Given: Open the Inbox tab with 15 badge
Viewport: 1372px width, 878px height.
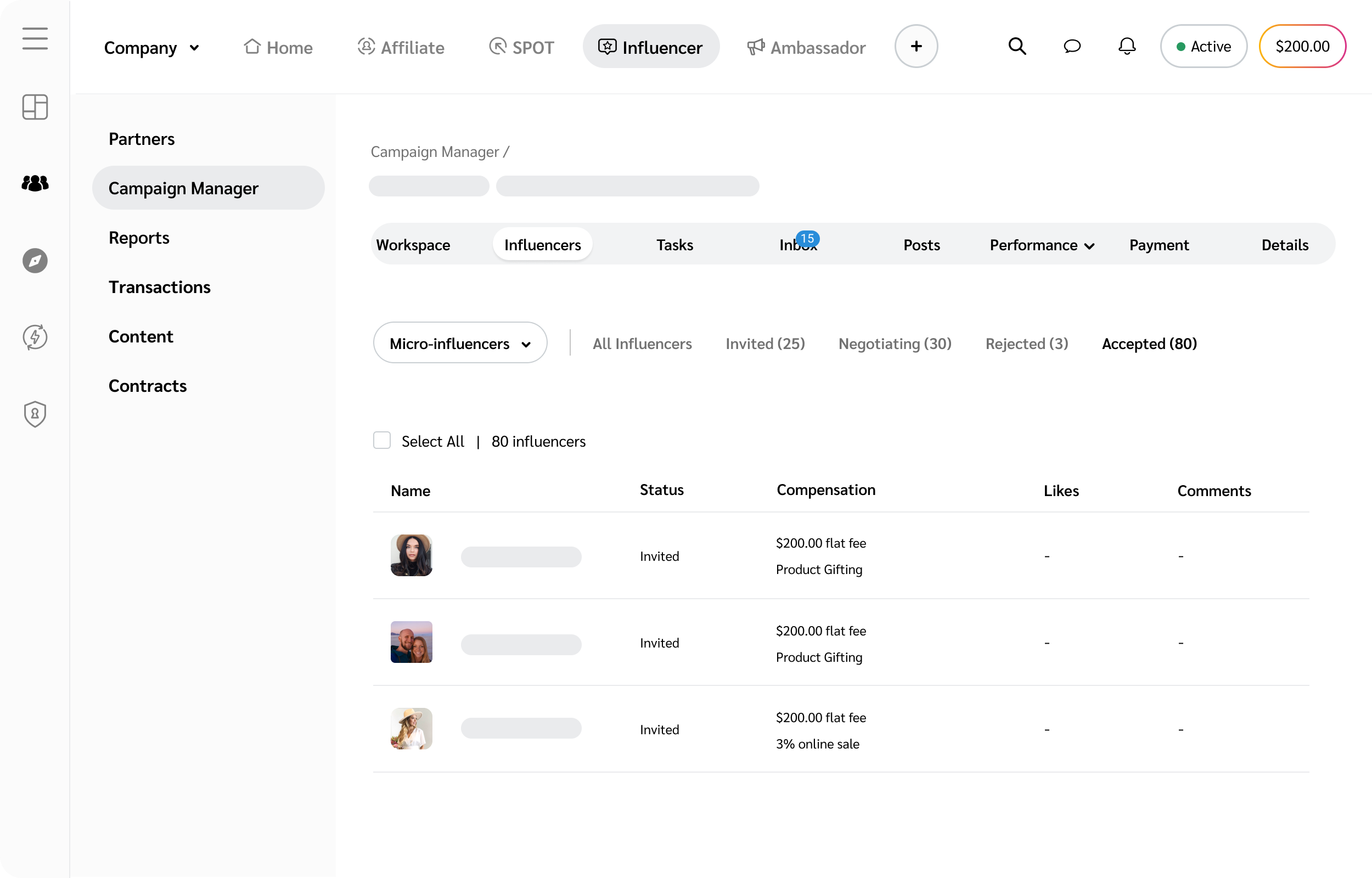Looking at the screenshot, I should pos(797,245).
